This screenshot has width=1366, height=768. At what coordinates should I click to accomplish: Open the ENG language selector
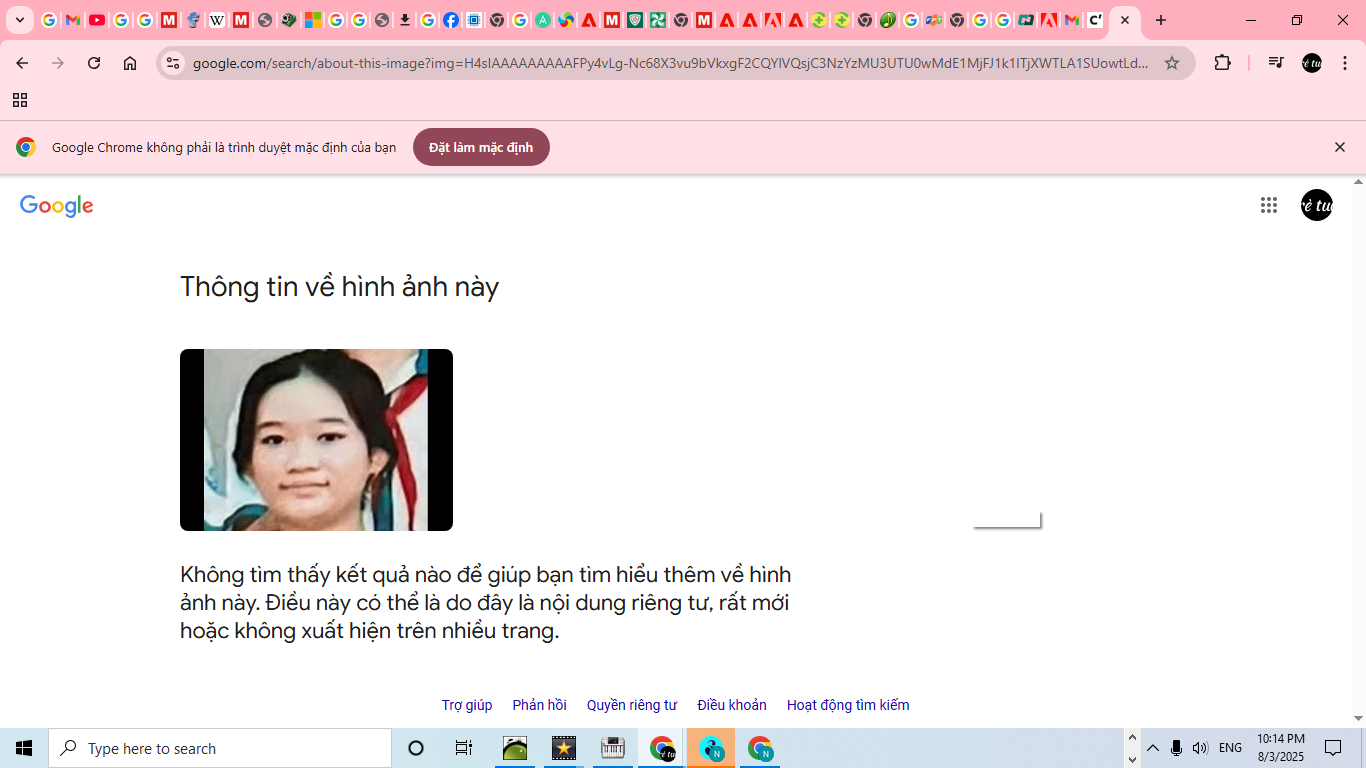click(1229, 747)
